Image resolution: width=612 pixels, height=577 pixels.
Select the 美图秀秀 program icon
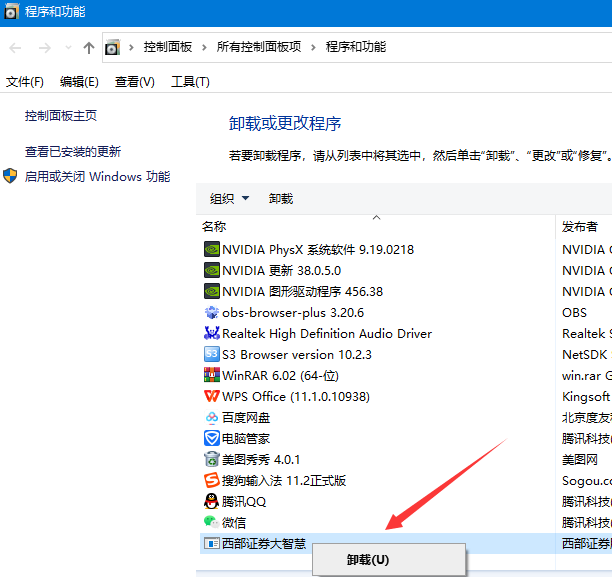211,459
